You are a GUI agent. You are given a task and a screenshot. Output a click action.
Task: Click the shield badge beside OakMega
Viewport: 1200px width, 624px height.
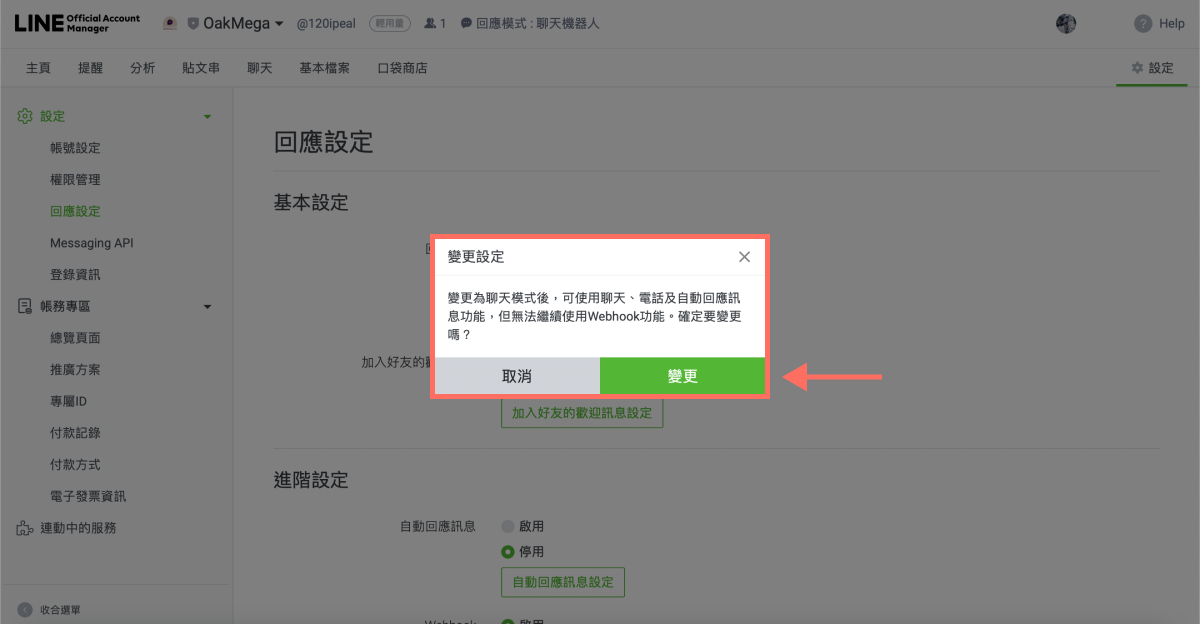[x=193, y=23]
